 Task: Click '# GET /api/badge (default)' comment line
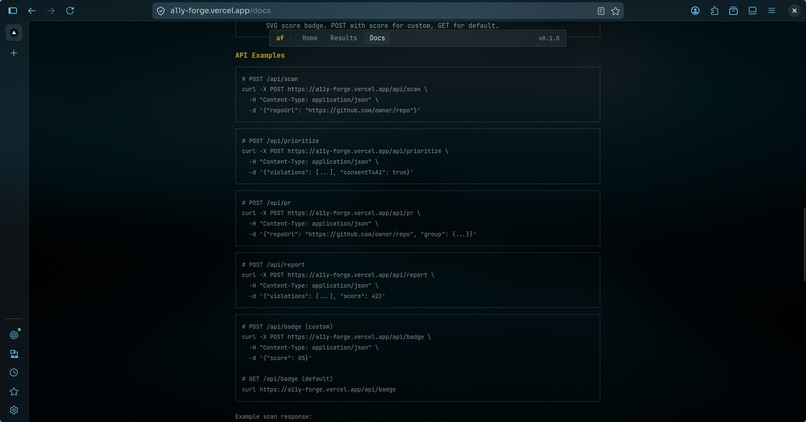point(287,379)
